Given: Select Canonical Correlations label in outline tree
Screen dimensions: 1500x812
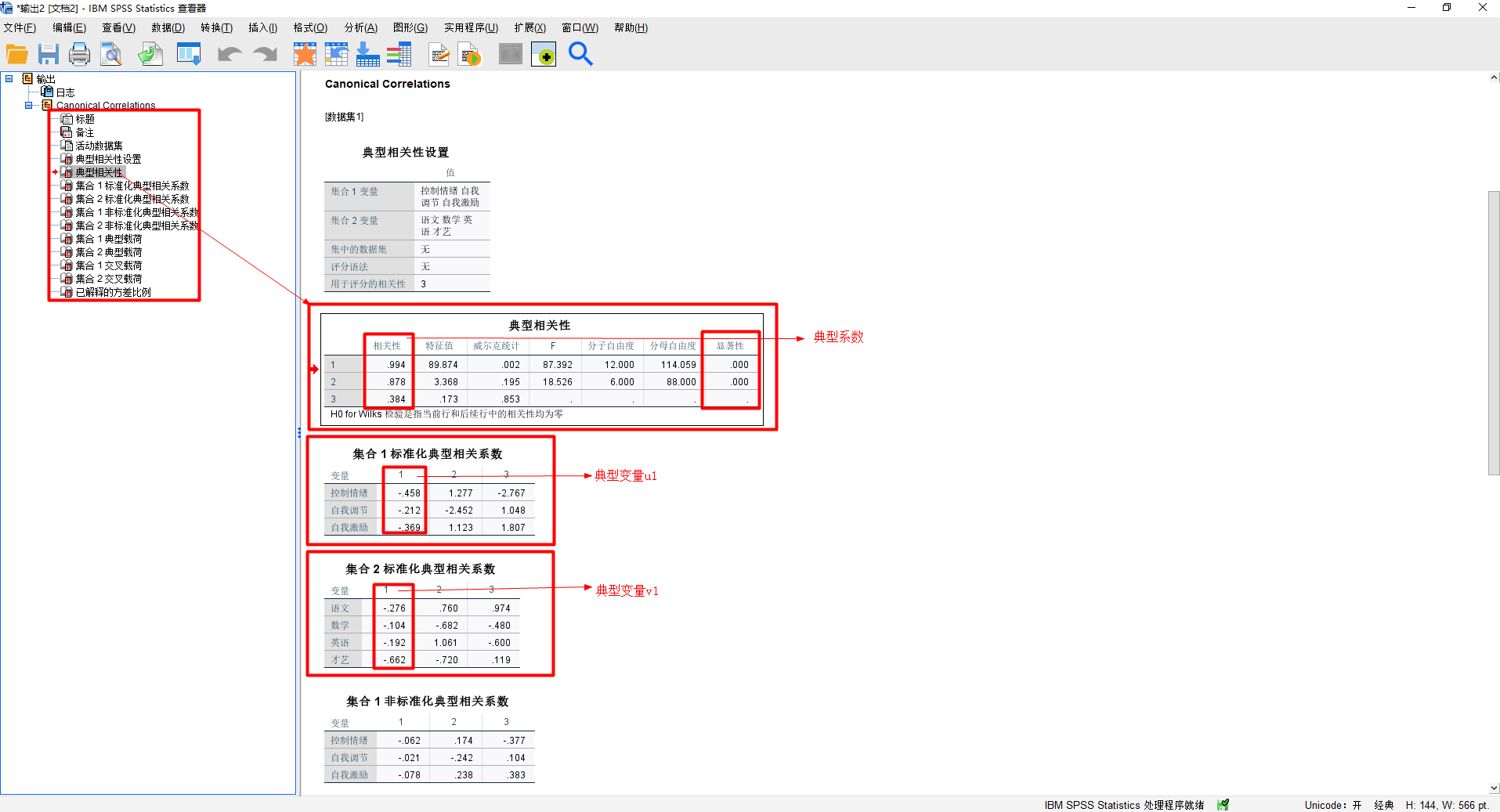Looking at the screenshot, I should click(106, 105).
